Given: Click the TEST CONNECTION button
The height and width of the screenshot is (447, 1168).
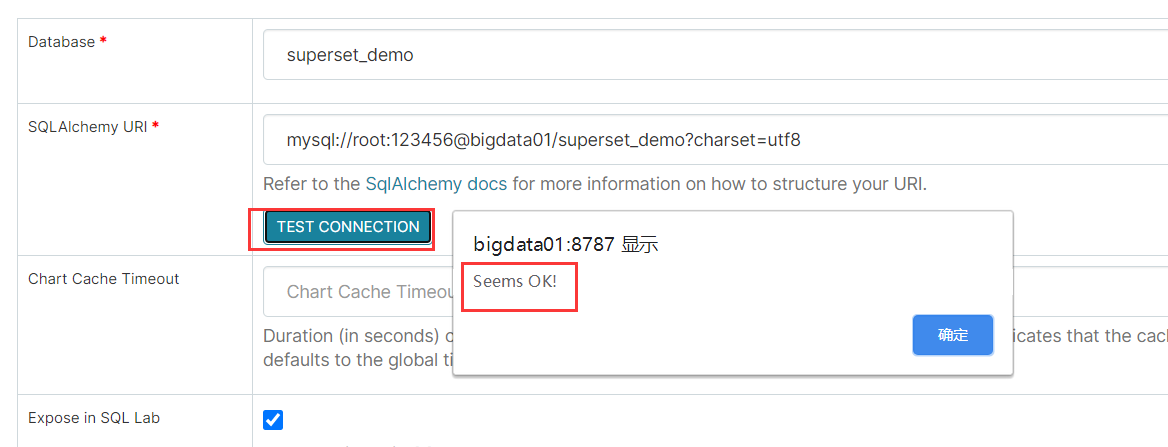Looking at the screenshot, I should [348, 227].
